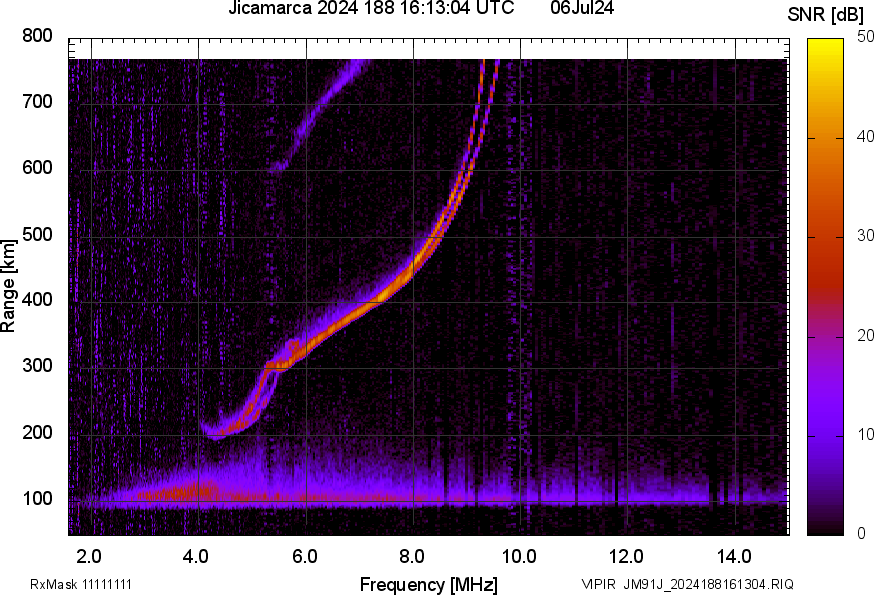Image resolution: width=874 pixels, height=595 pixels.
Task: Click the 10.0 frequency tick label
Action: [519, 555]
